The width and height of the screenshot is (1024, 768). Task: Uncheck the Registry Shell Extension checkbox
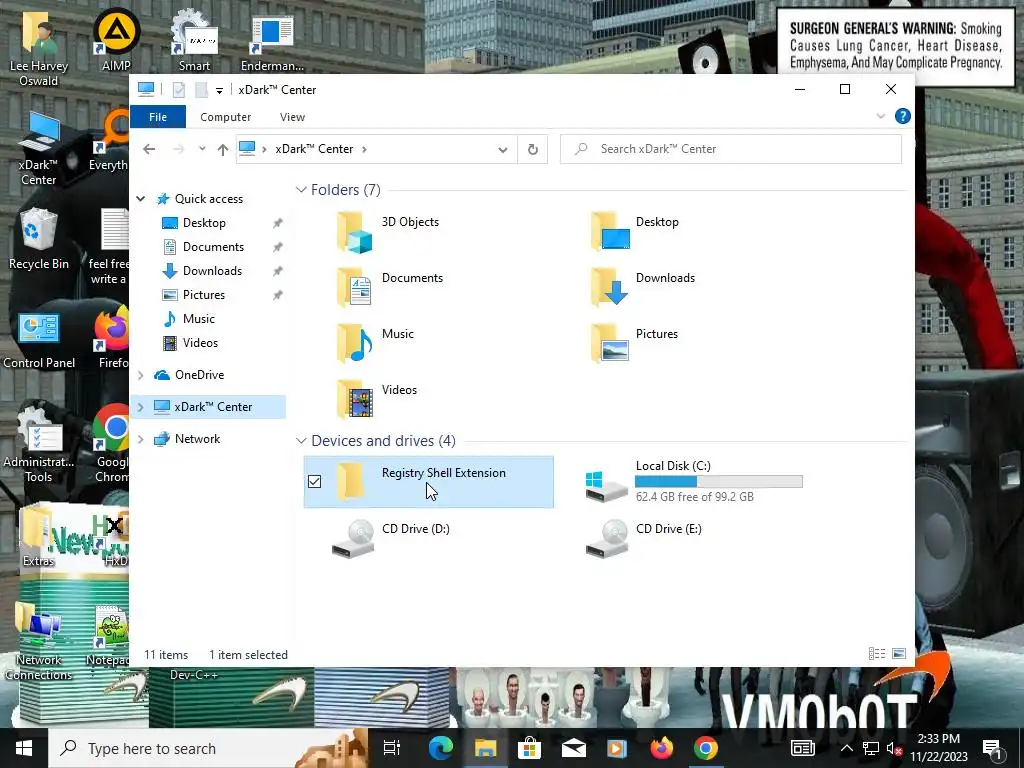coord(314,482)
